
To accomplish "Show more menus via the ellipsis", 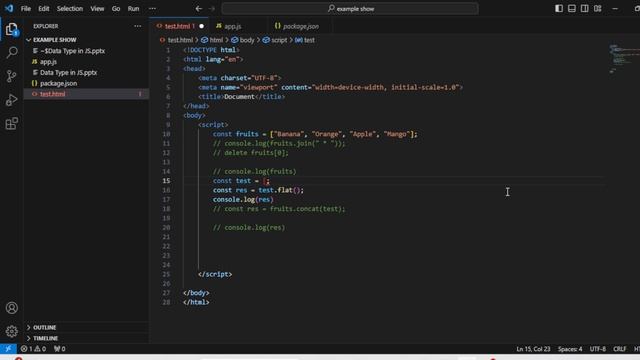I will click(x=152, y=9).
